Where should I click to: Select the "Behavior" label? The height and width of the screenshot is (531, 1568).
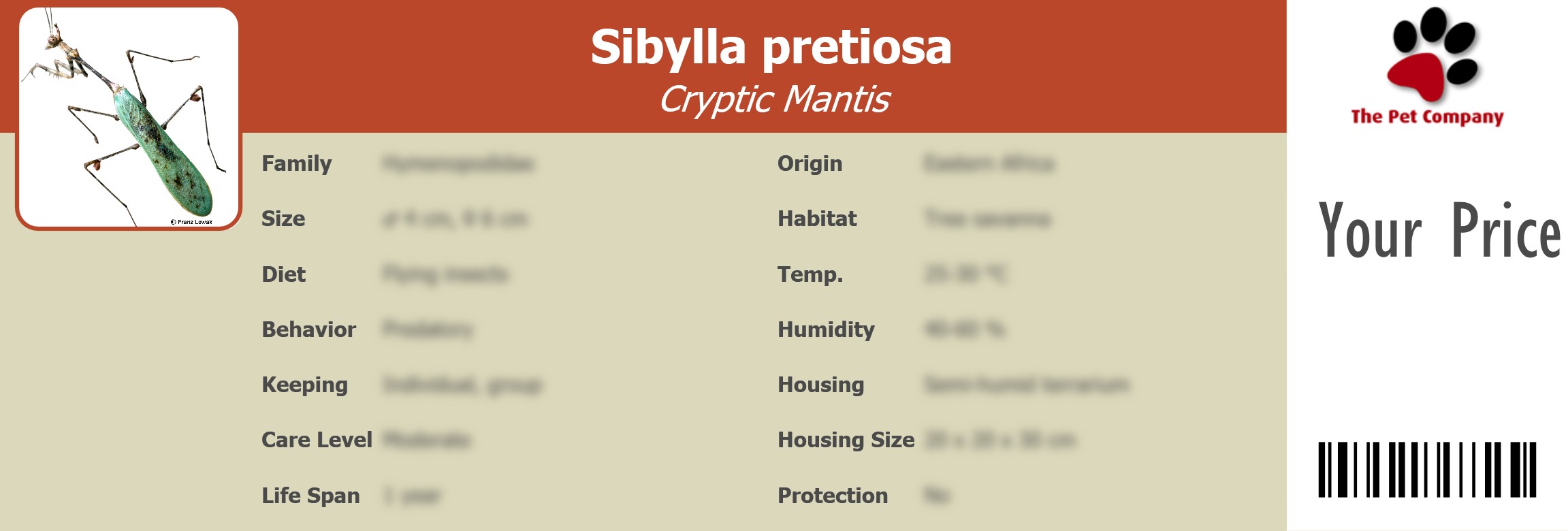[x=308, y=329]
